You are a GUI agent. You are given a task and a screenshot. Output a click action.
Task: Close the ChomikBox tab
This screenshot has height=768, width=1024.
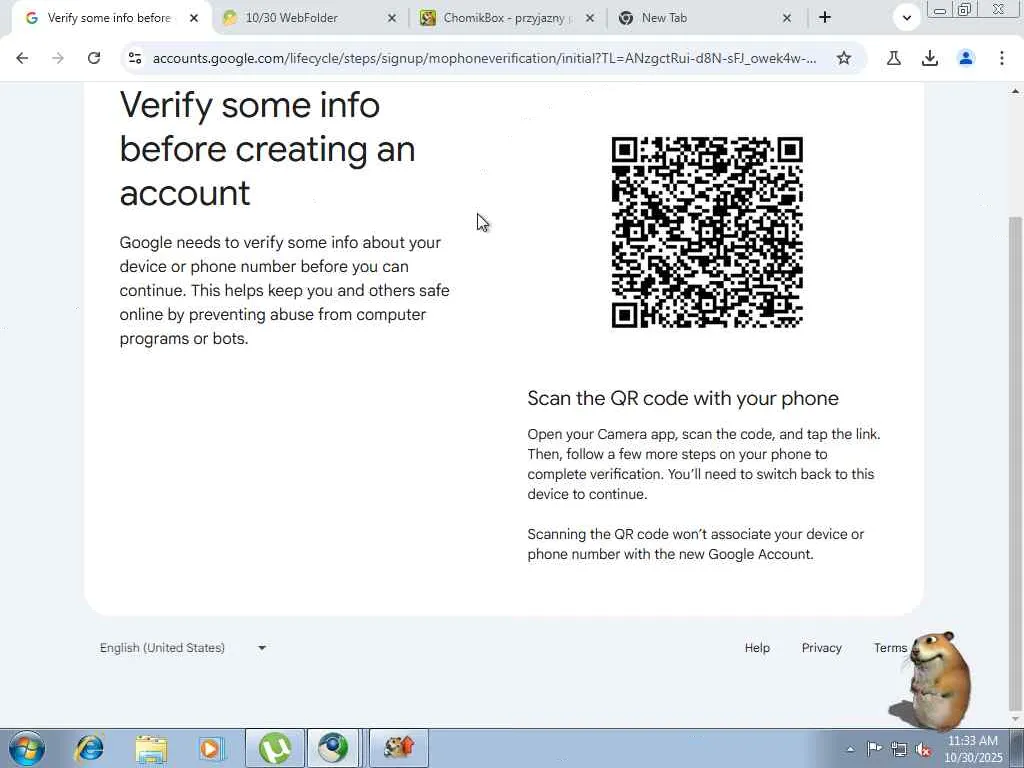(590, 18)
